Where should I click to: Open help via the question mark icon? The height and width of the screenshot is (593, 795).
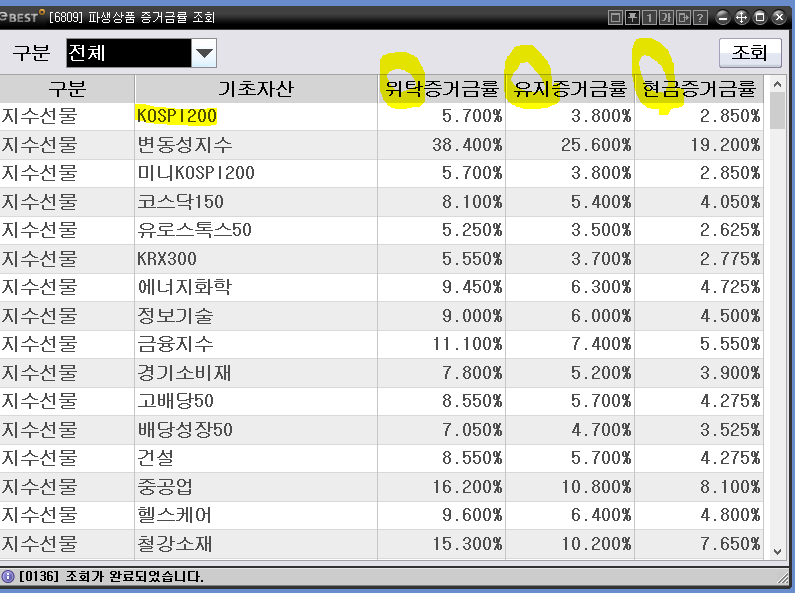coord(700,18)
